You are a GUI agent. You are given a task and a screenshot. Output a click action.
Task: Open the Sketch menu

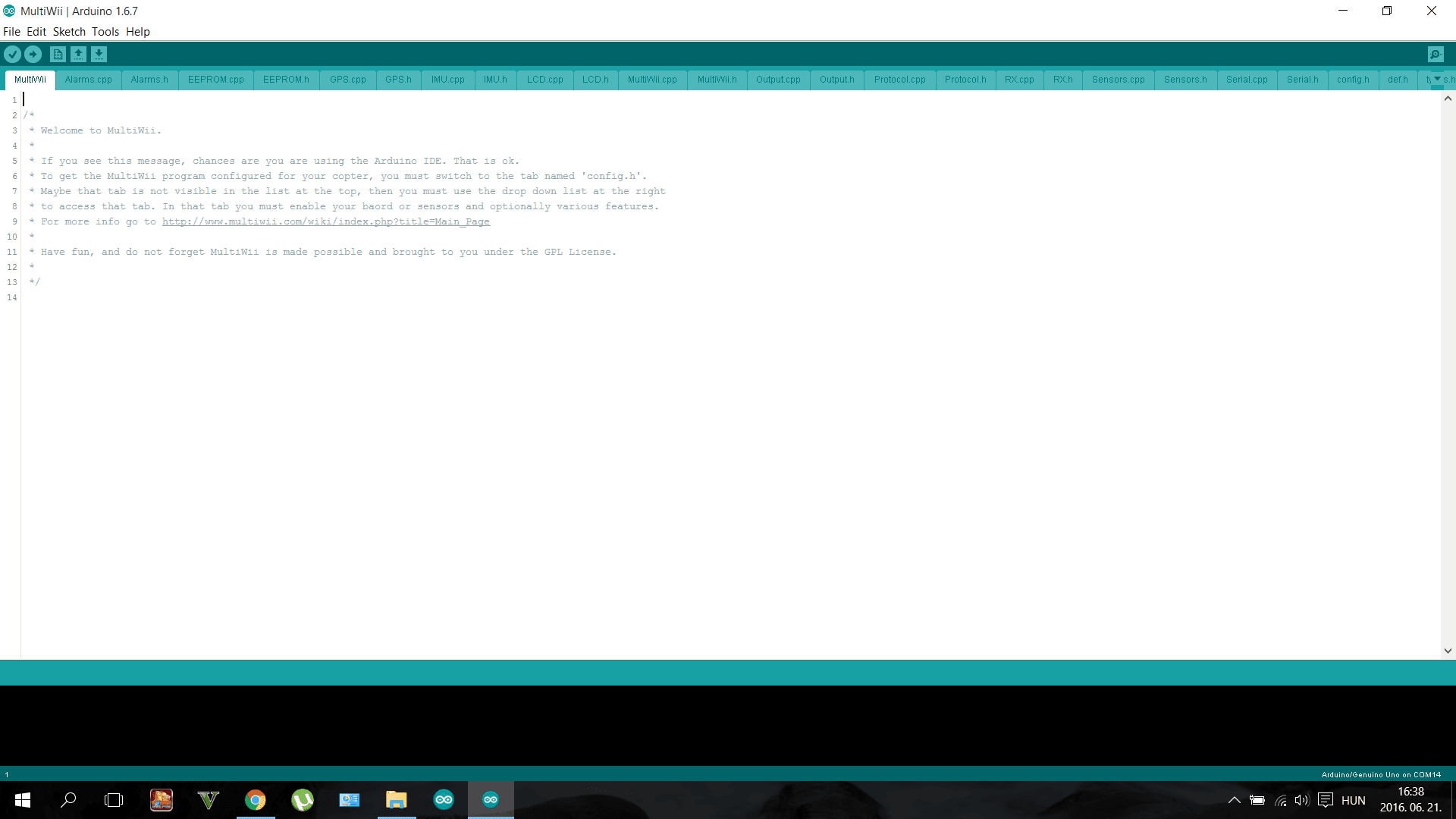click(69, 32)
